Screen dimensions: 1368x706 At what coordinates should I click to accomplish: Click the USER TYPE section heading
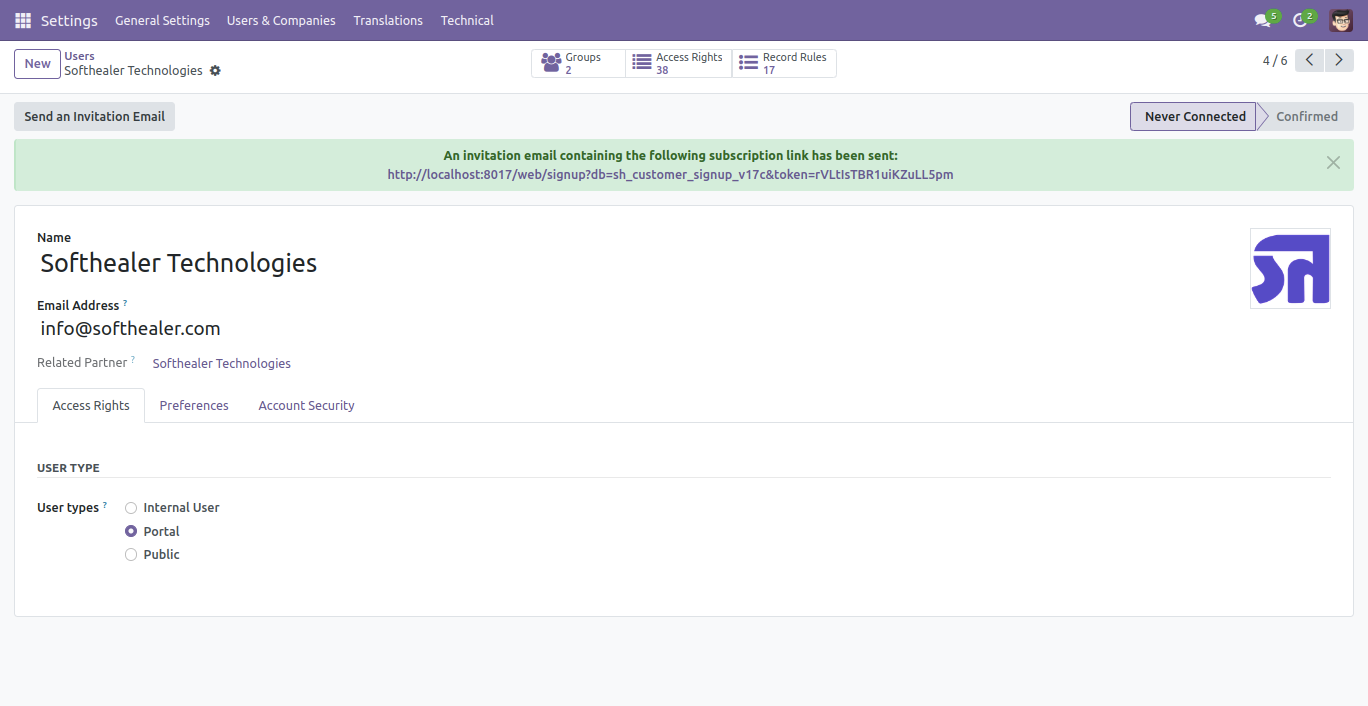coord(68,468)
